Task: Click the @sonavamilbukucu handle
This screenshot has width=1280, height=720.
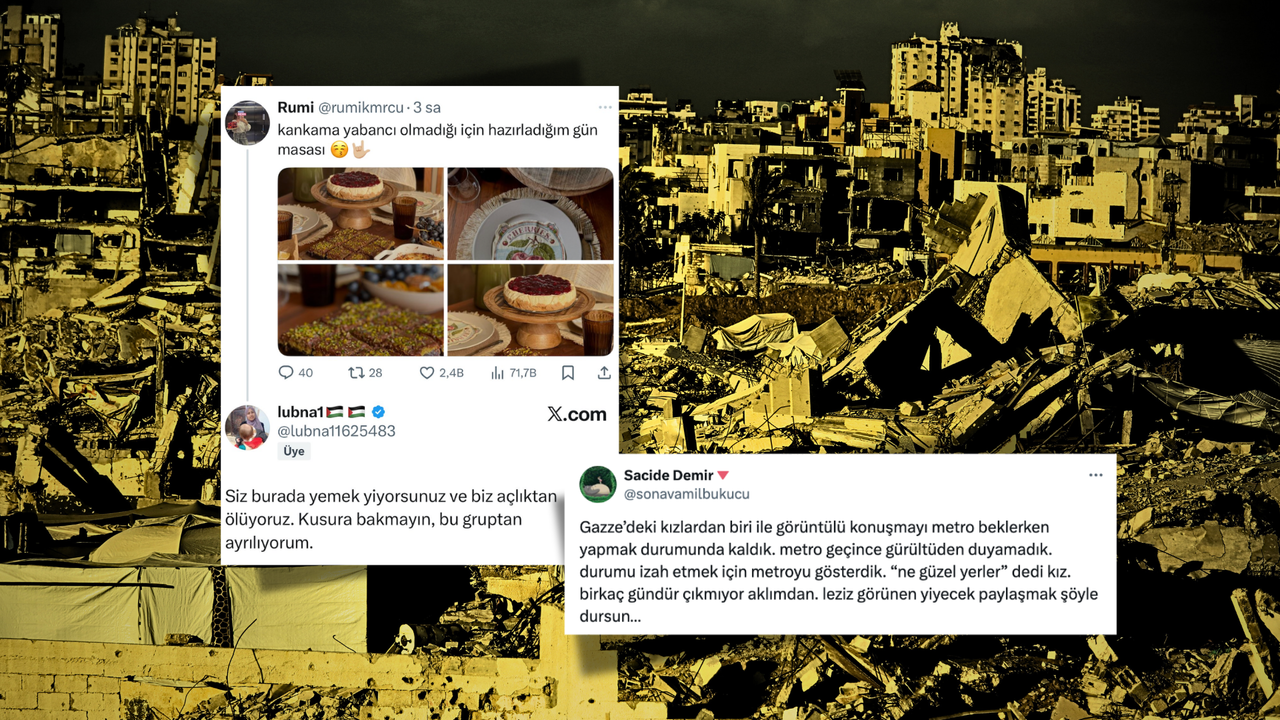Action: click(686, 494)
